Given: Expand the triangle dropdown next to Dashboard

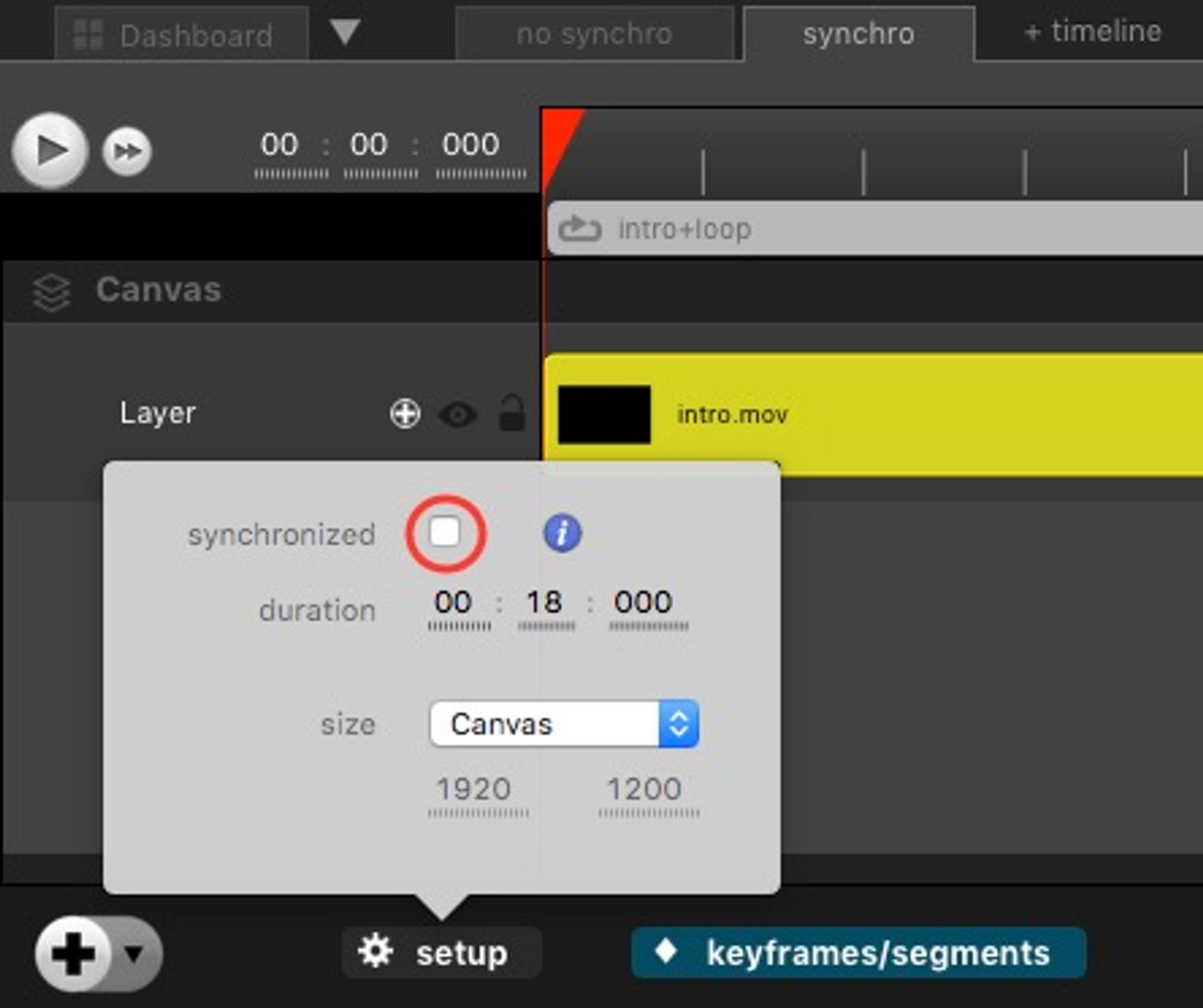Looking at the screenshot, I should (345, 31).
